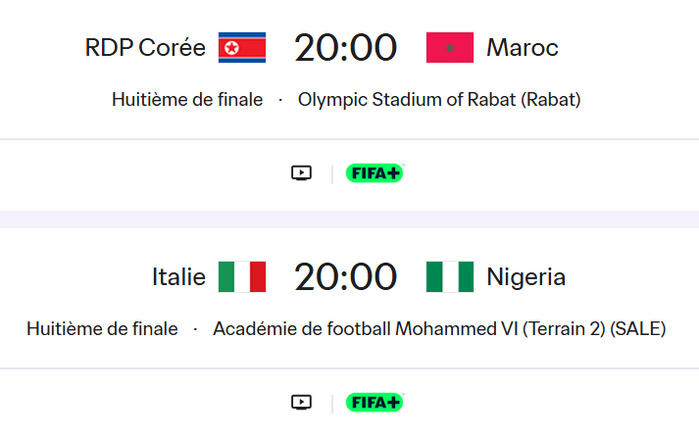Viewport: 699px width, 438px height.
Task: Click the 20:00 kickoff time for Italie–Nigeria
Action: [345, 277]
